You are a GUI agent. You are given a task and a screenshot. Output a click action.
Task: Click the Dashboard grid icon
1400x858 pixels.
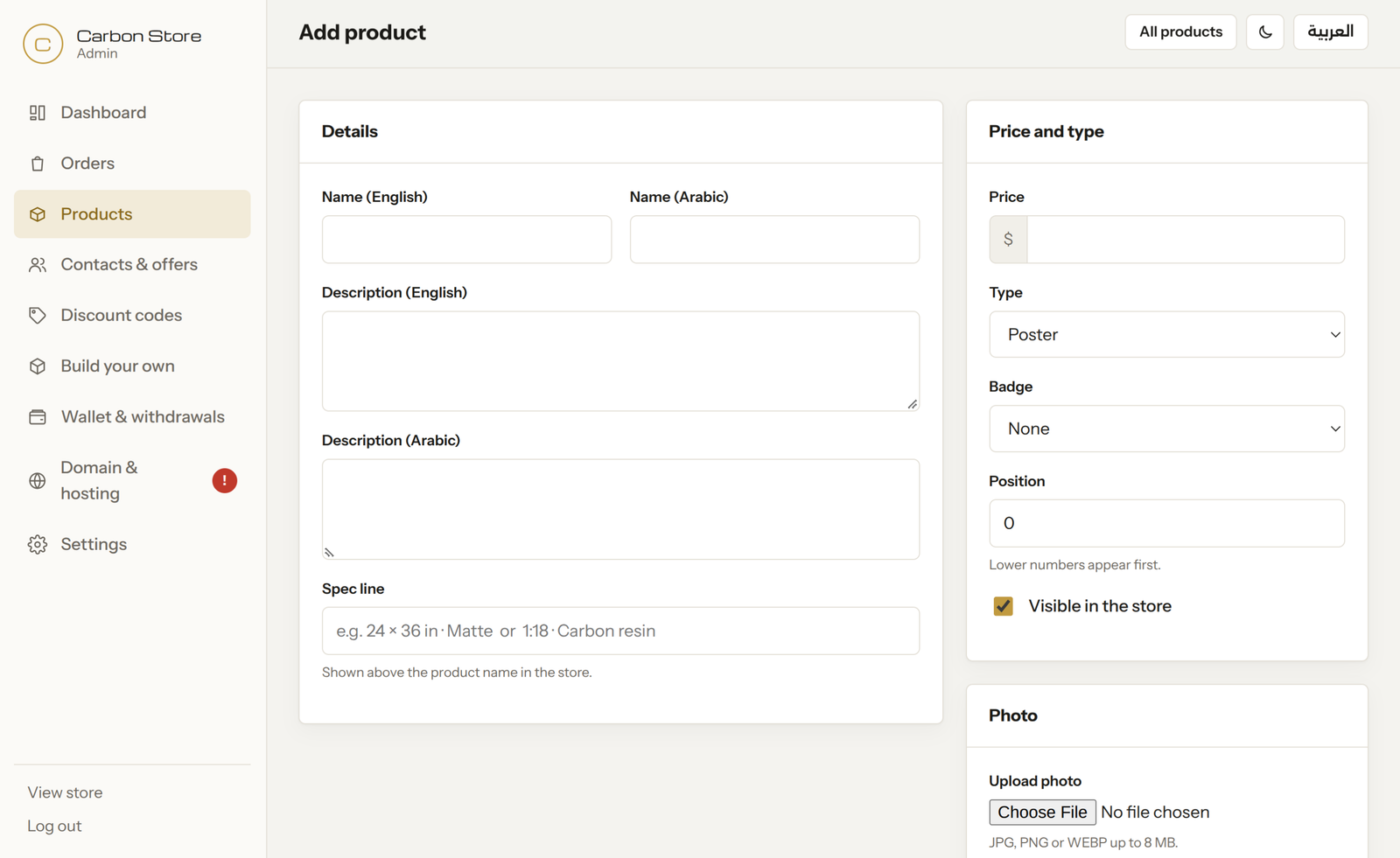click(x=38, y=113)
